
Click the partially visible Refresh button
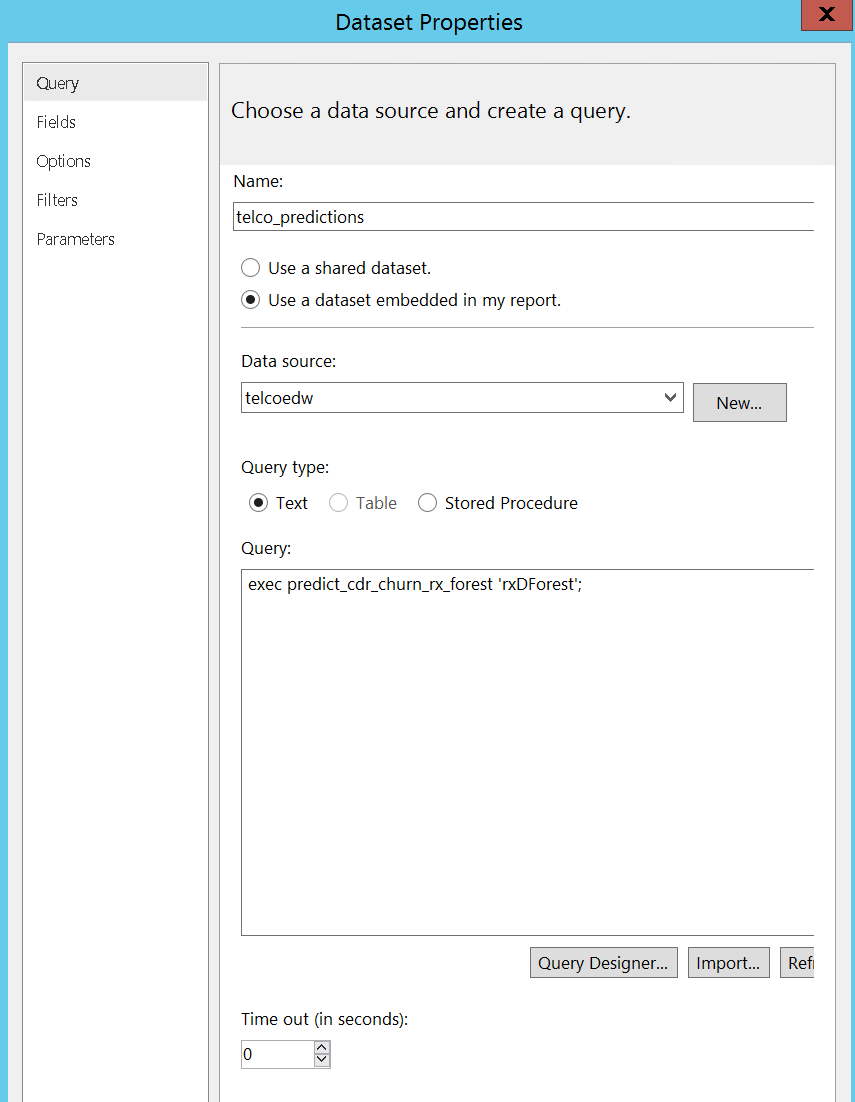tap(798, 963)
